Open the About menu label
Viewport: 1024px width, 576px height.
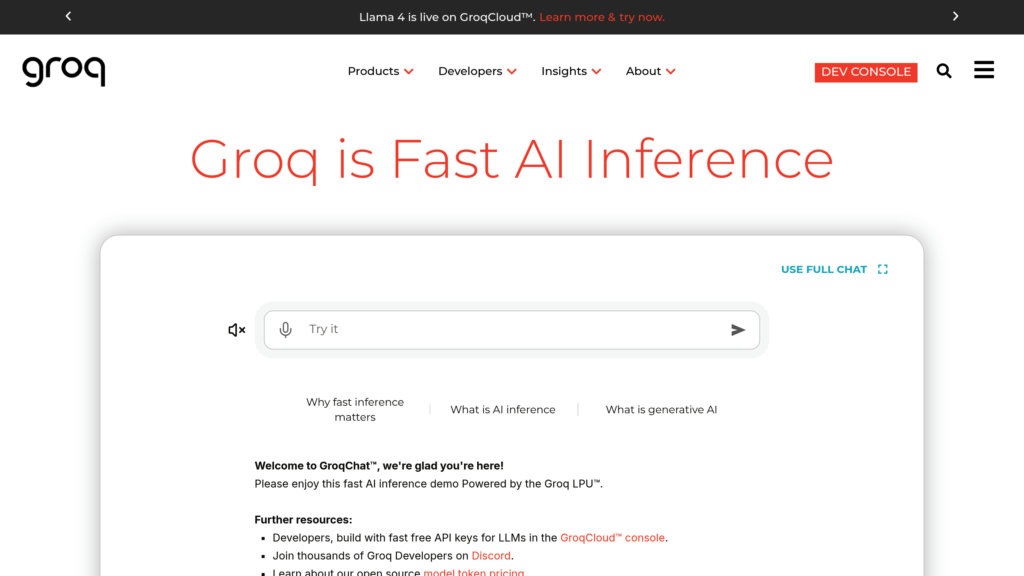[643, 71]
